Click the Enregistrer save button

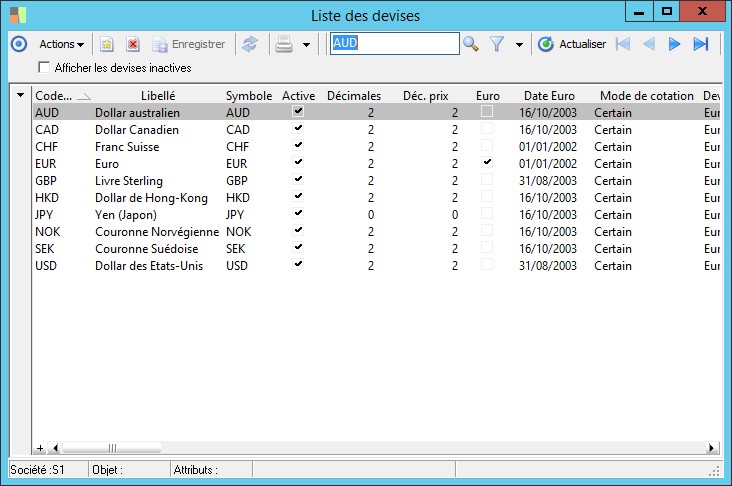click(189, 44)
